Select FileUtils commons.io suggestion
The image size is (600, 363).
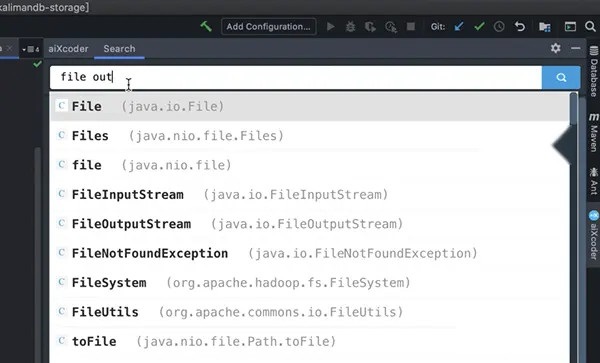310,312
